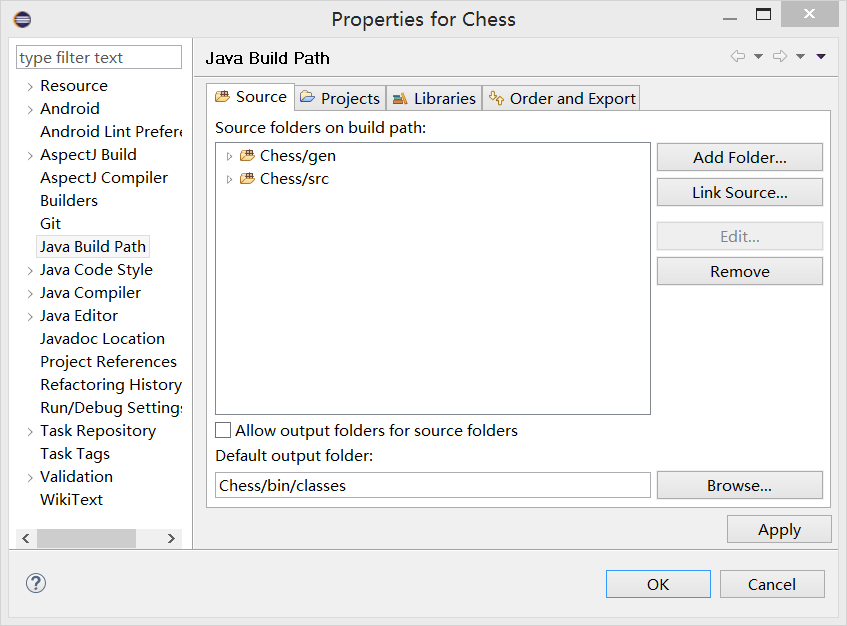Select the Validation settings entry
847x626 pixels.
point(76,476)
